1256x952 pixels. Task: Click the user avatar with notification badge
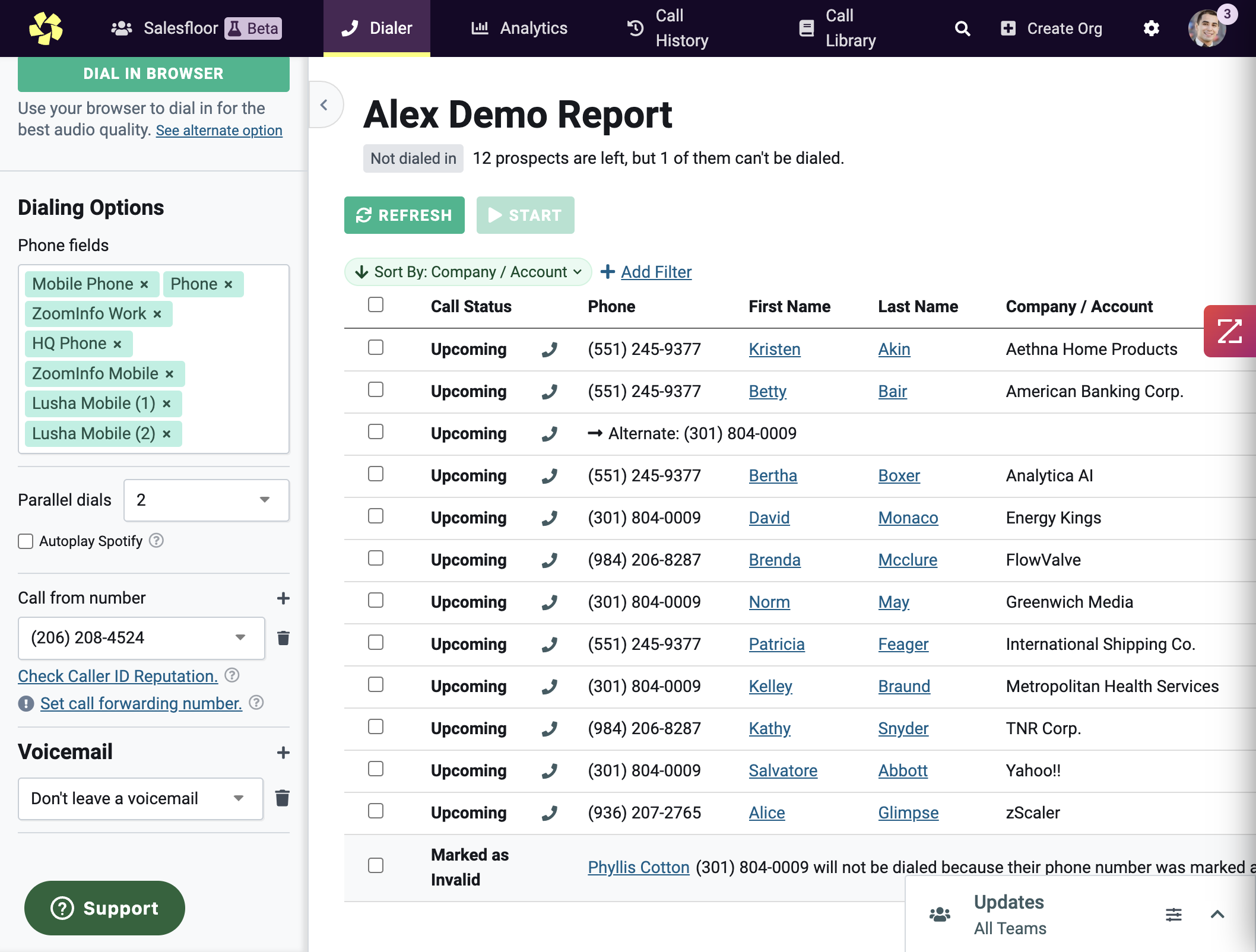pos(1208,27)
